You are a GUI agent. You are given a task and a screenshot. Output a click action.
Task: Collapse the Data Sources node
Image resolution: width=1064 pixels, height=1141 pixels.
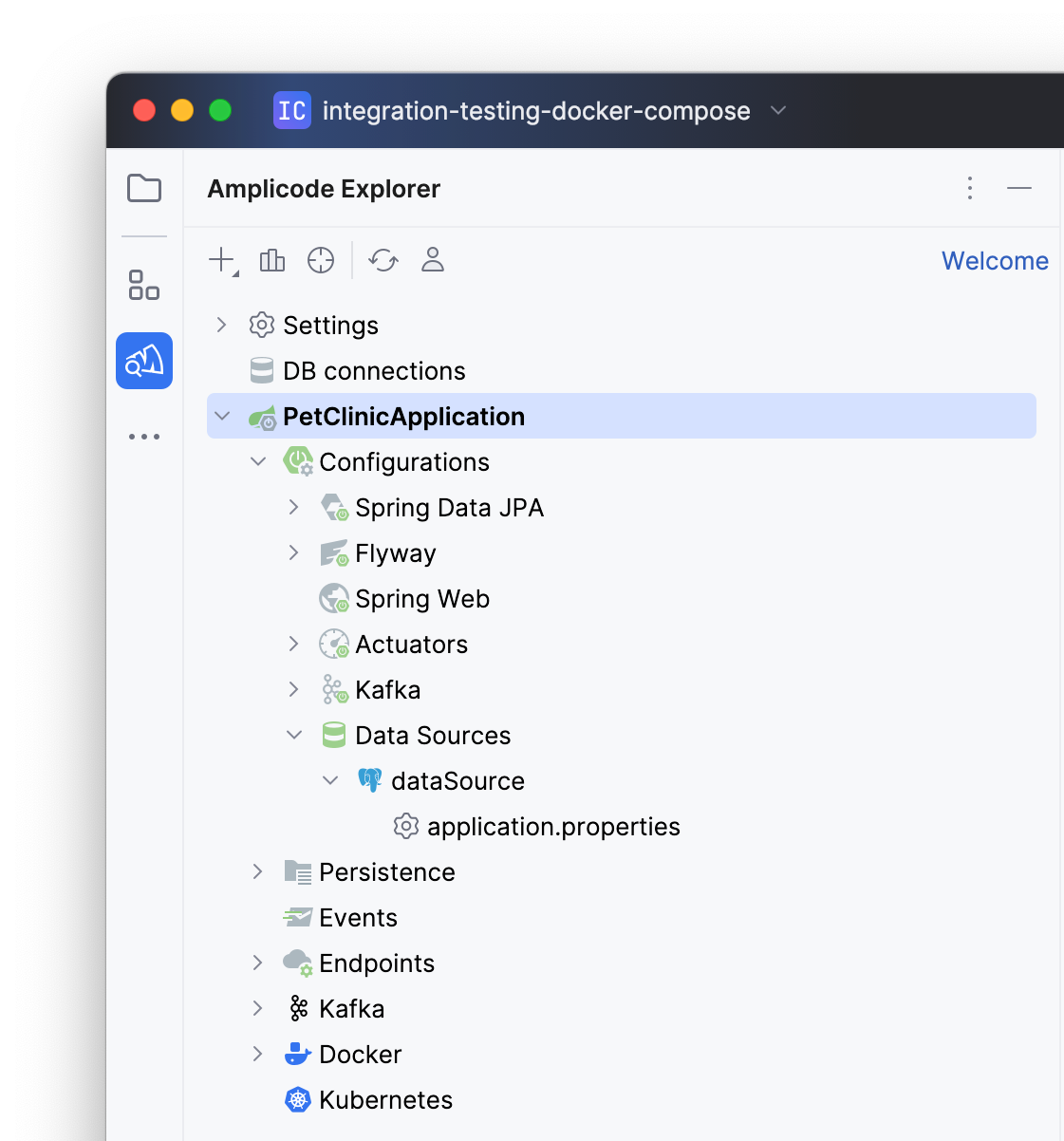click(x=294, y=735)
